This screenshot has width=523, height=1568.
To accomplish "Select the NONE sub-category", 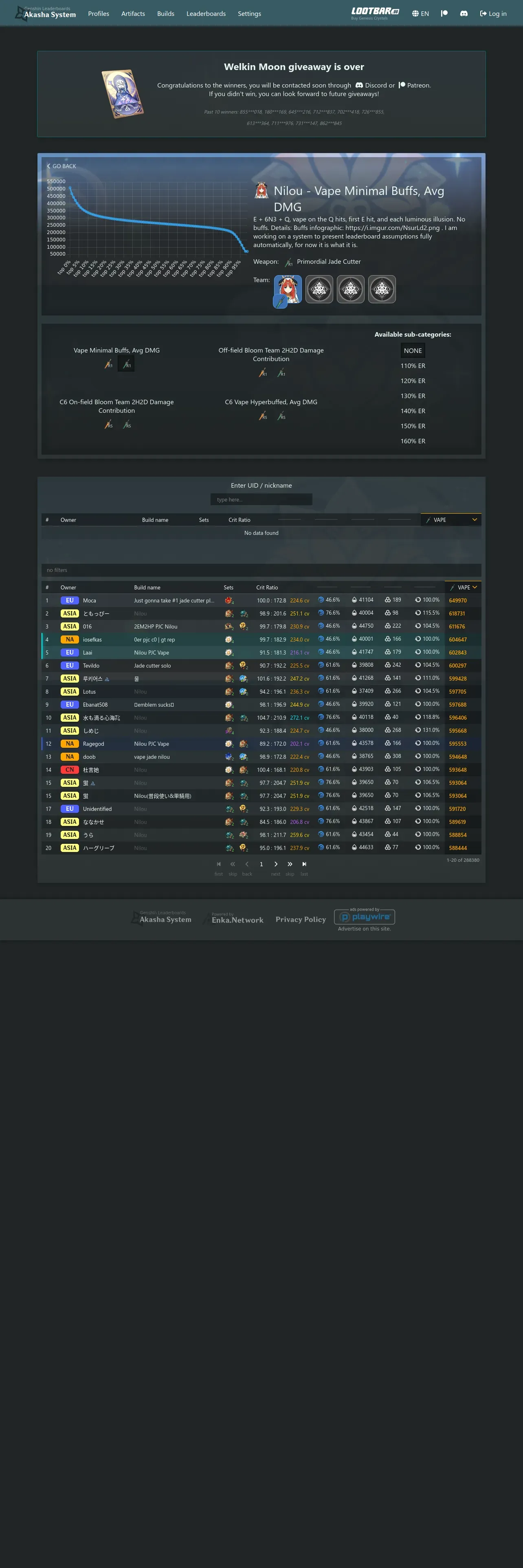I will point(413,350).
